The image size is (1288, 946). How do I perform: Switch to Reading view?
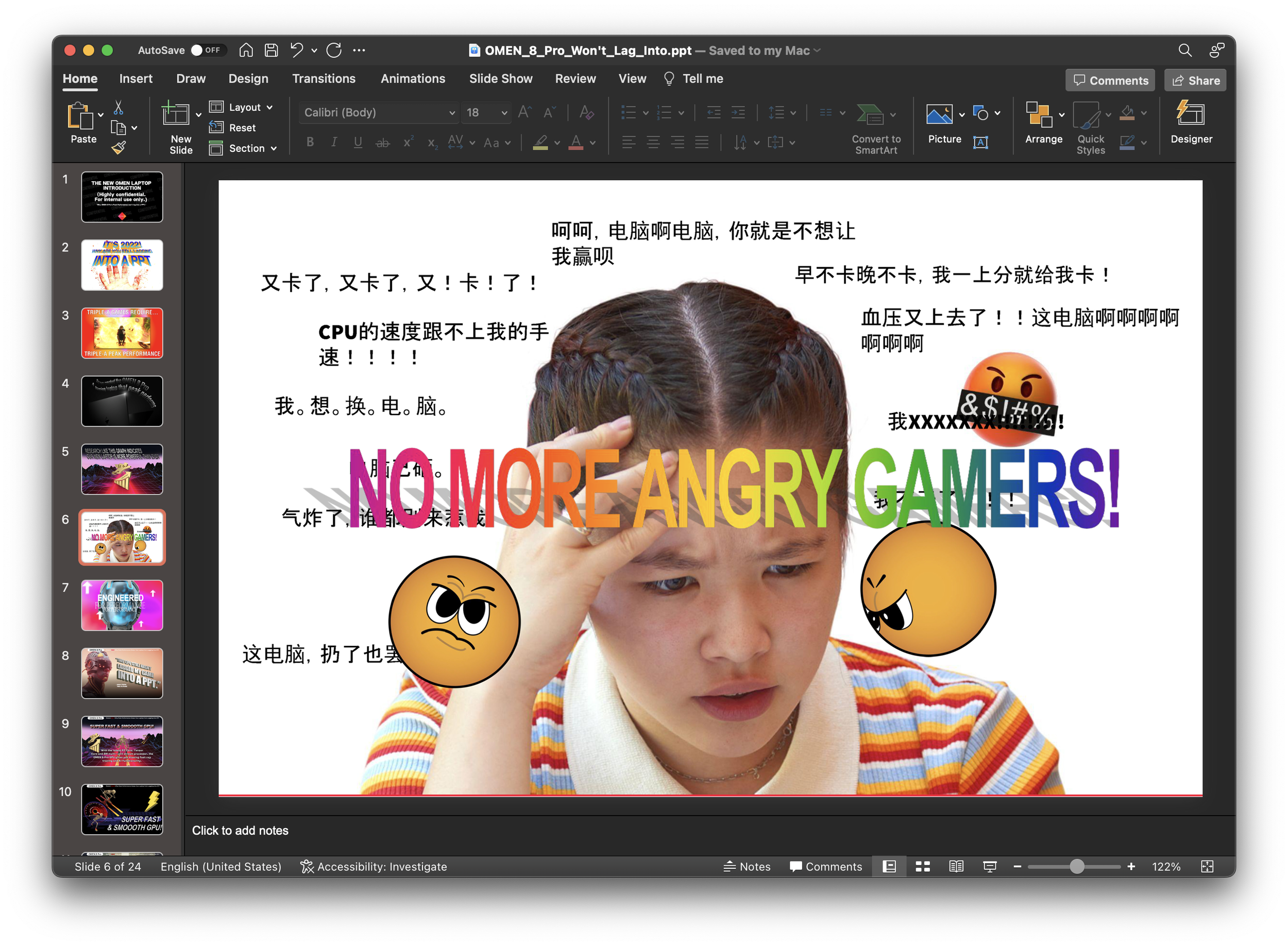956,866
